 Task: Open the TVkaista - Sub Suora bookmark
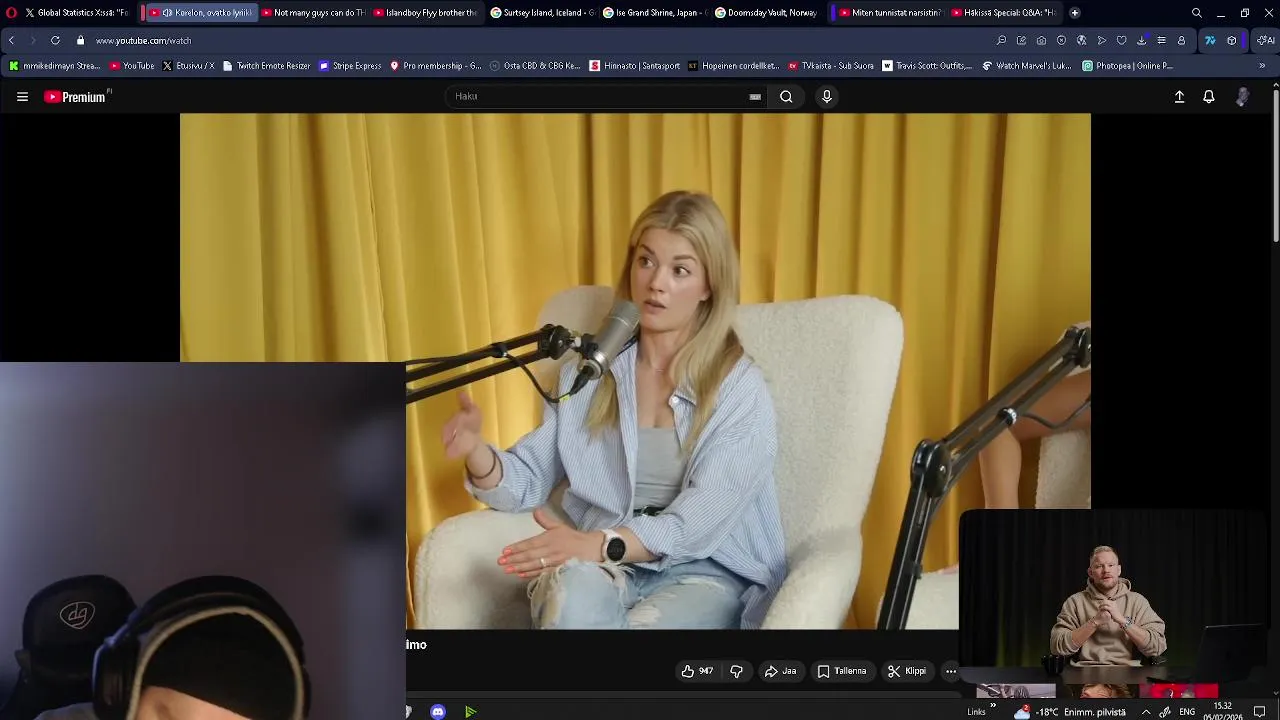click(831, 66)
